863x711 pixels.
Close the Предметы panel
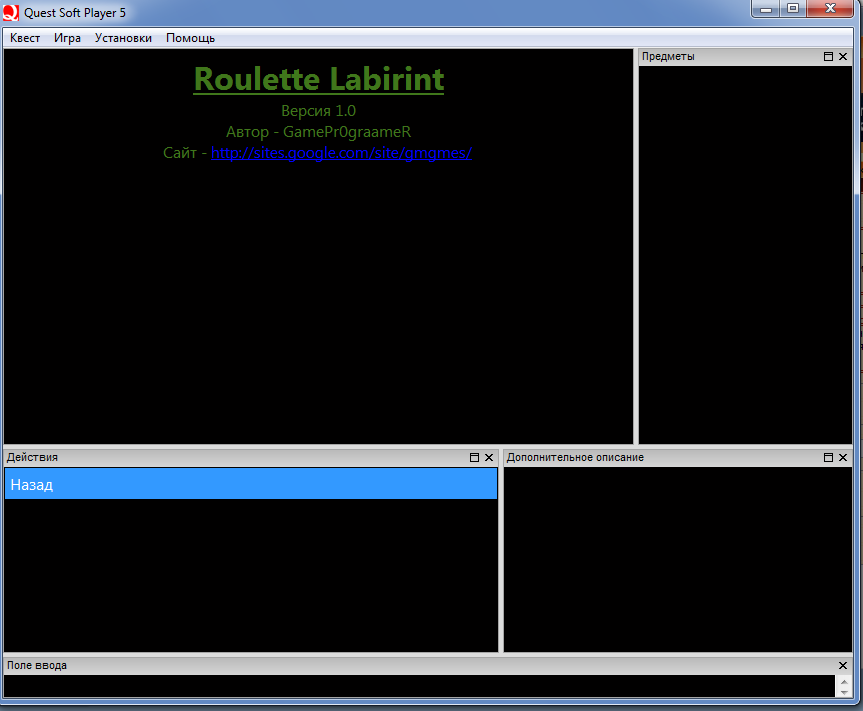click(843, 57)
